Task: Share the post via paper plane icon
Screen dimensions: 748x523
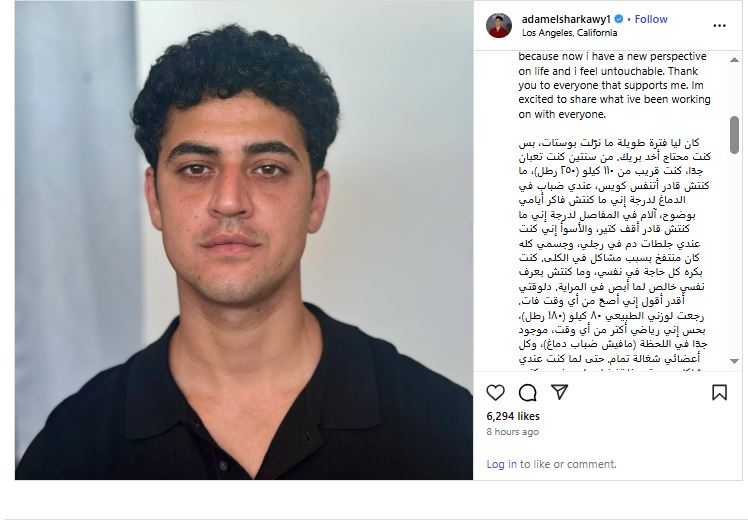Action: click(x=559, y=392)
